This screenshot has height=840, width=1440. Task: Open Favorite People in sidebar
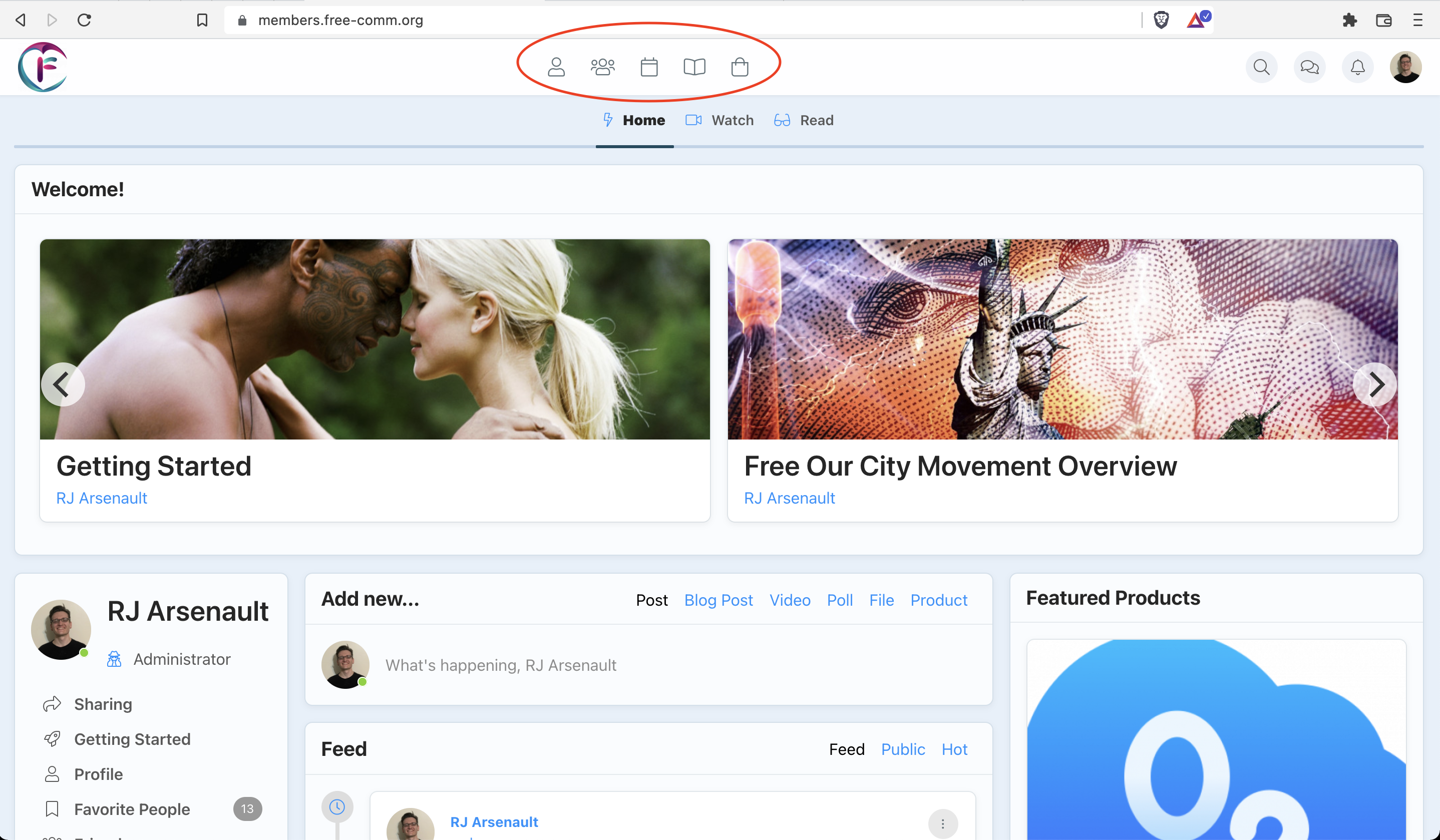pyautogui.click(x=132, y=808)
